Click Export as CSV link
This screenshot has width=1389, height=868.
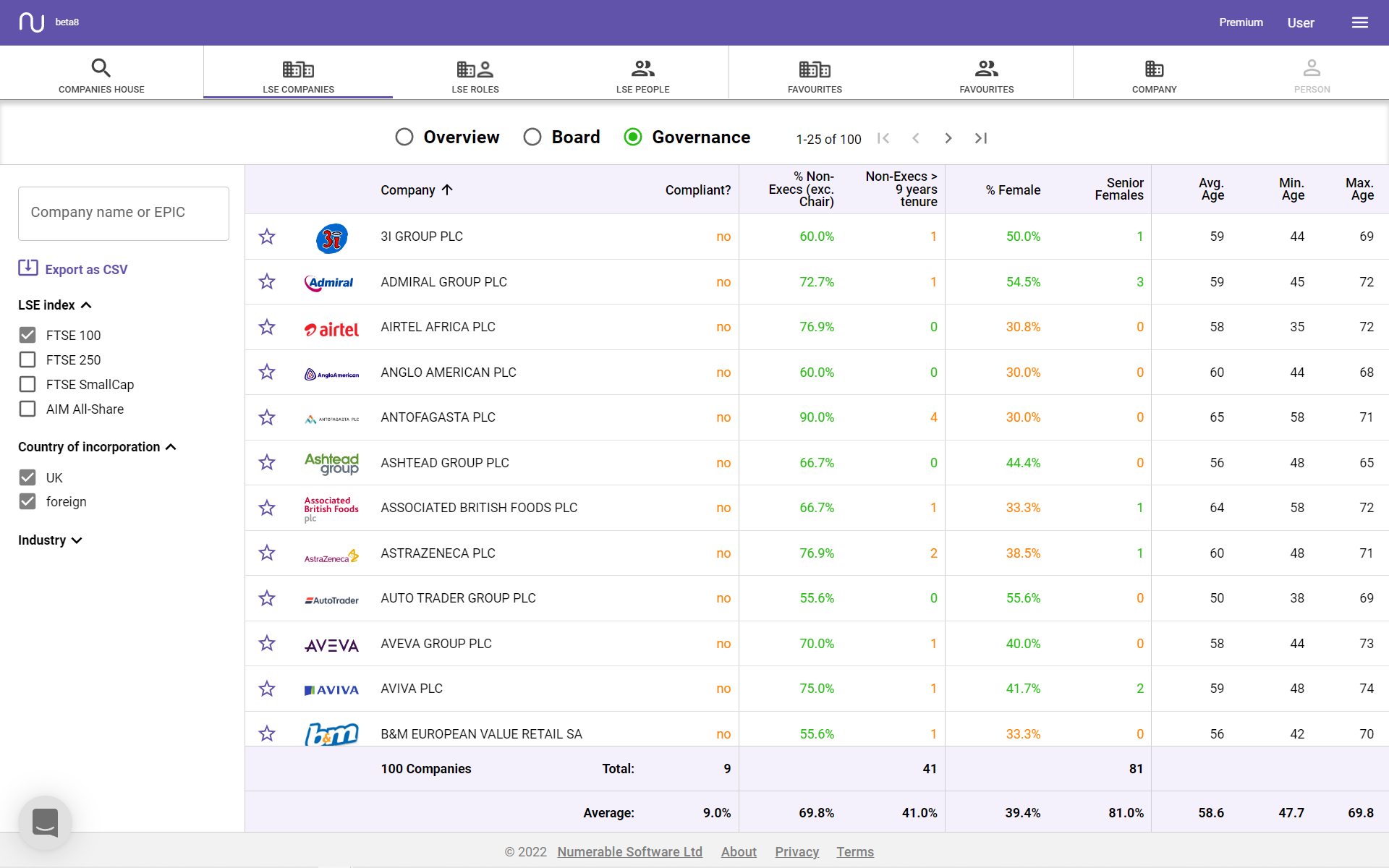coord(86,269)
